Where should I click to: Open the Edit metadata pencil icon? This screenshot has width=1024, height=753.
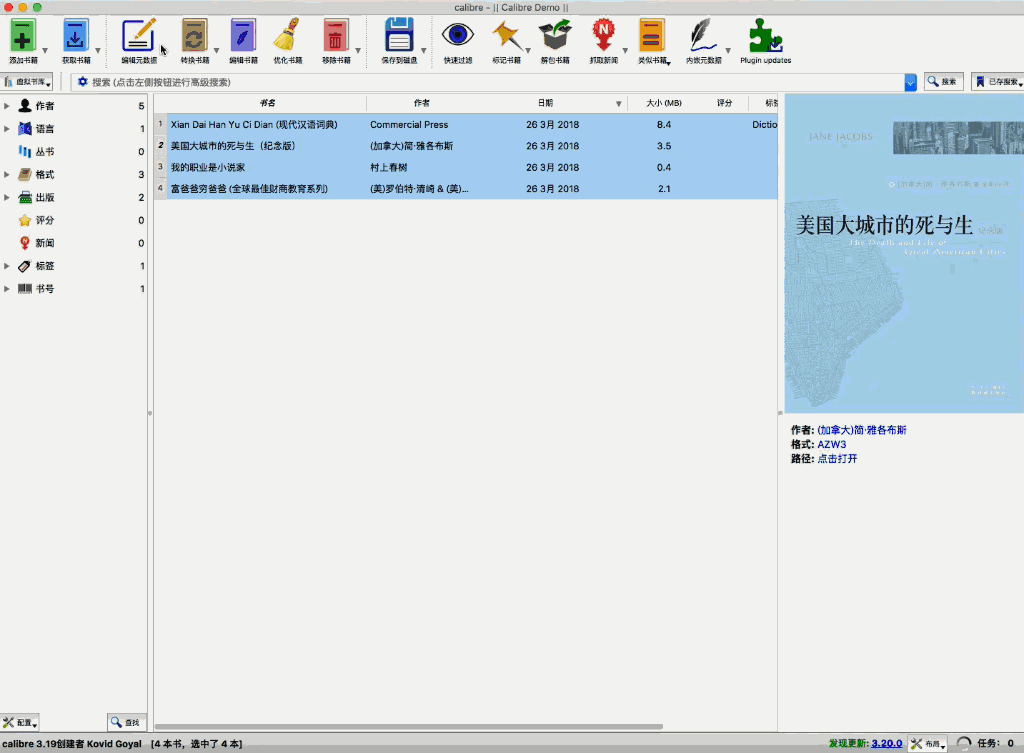138,36
